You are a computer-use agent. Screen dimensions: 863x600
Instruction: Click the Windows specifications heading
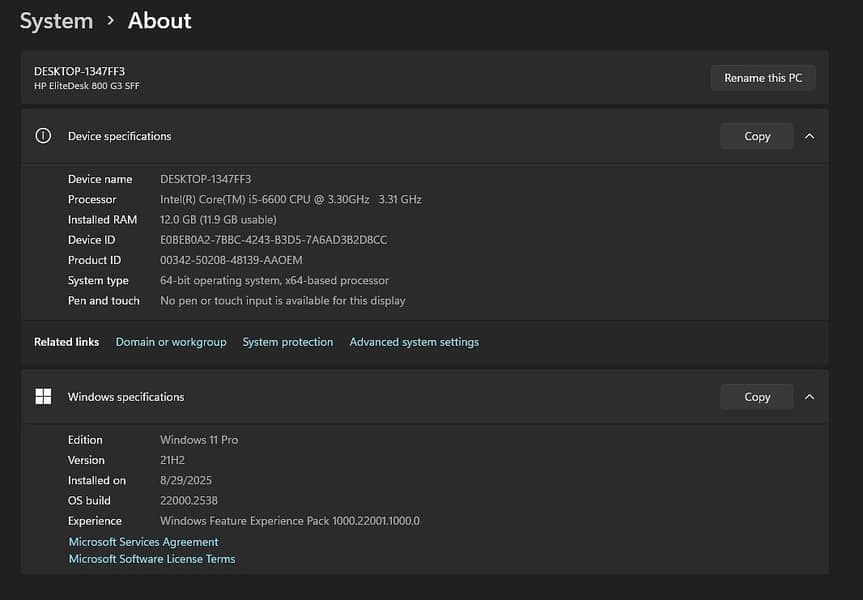pos(126,397)
